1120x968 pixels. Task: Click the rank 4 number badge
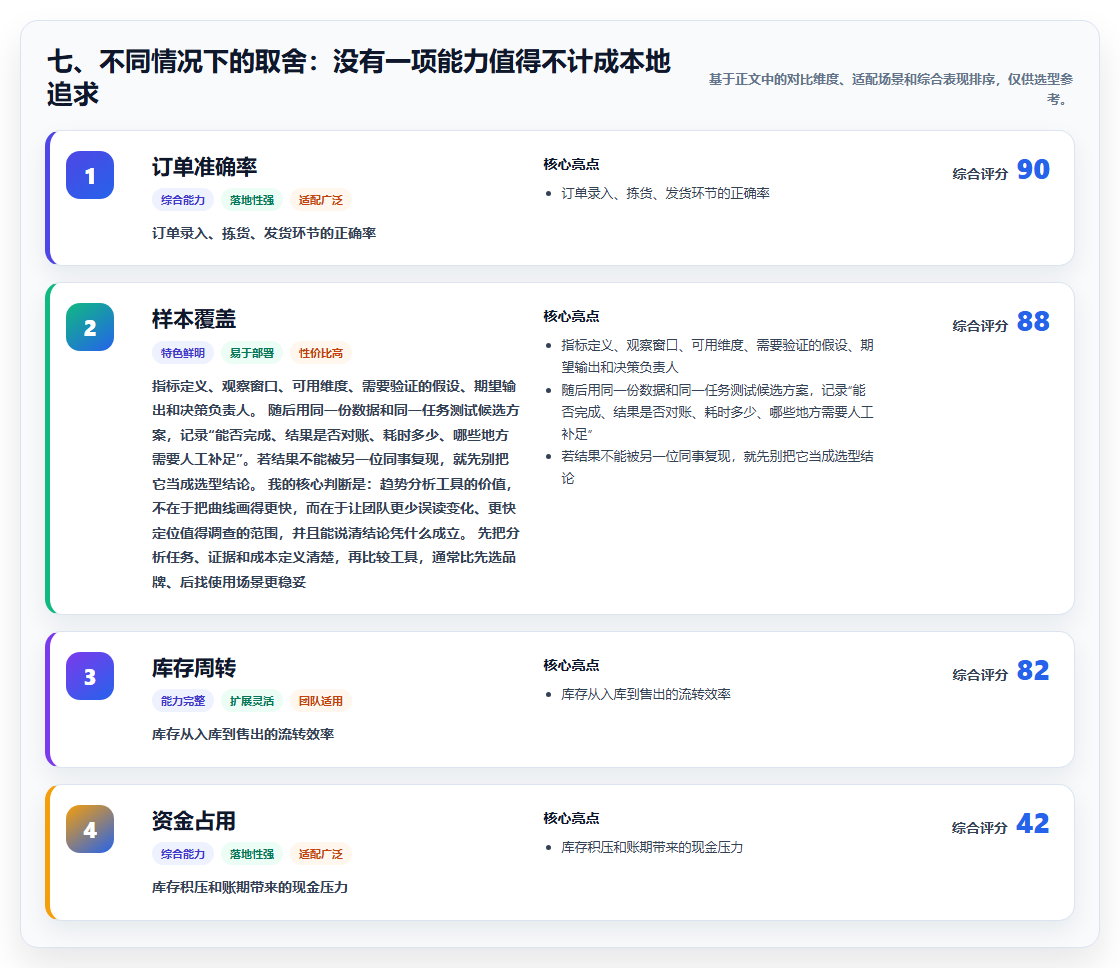pos(90,829)
